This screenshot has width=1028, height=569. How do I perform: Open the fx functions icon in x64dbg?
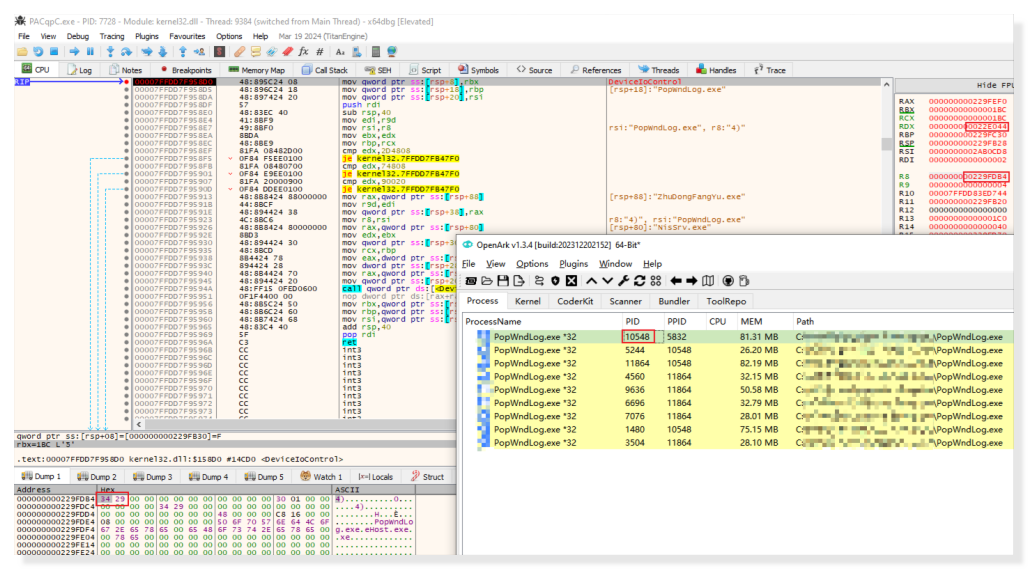tap(301, 51)
